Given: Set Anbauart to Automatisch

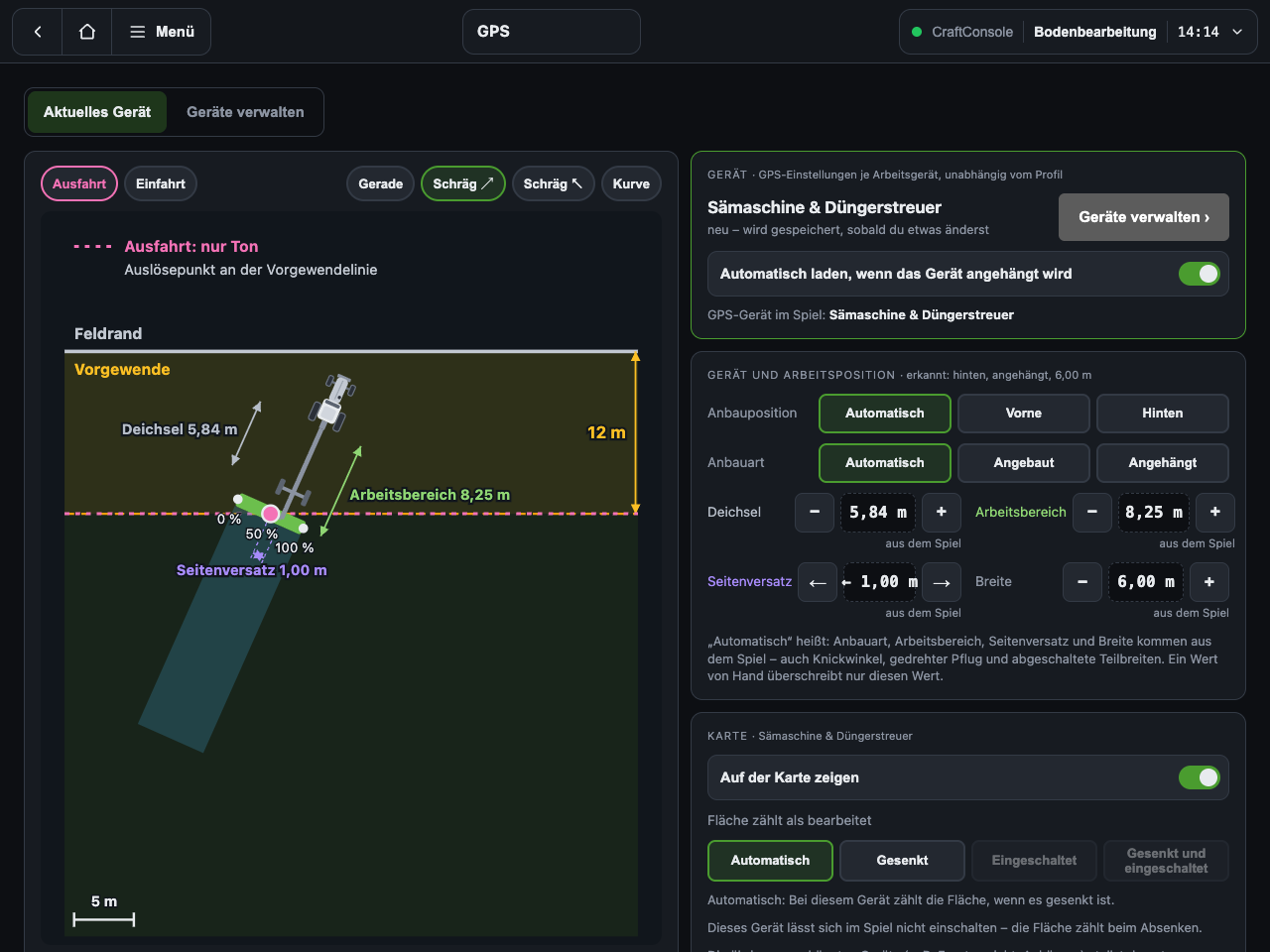Looking at the screenshot, I should [x=885, y=463].
